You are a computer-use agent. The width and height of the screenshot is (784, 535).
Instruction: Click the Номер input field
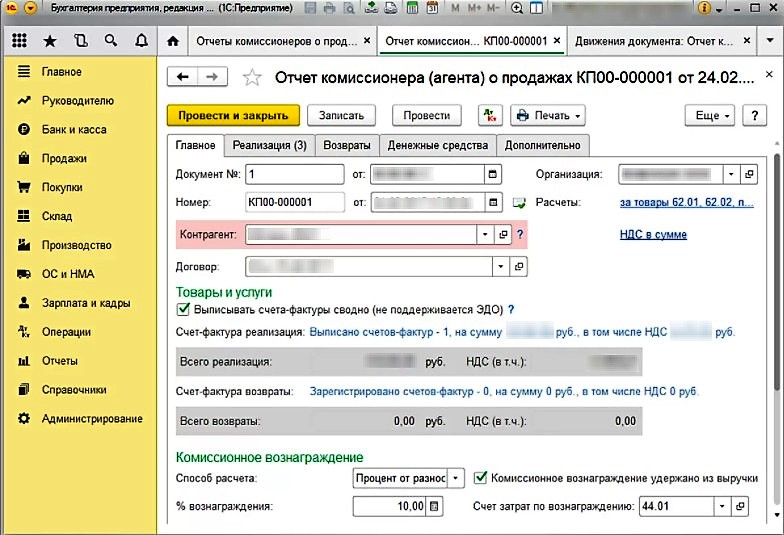click(x=294, y=203)
